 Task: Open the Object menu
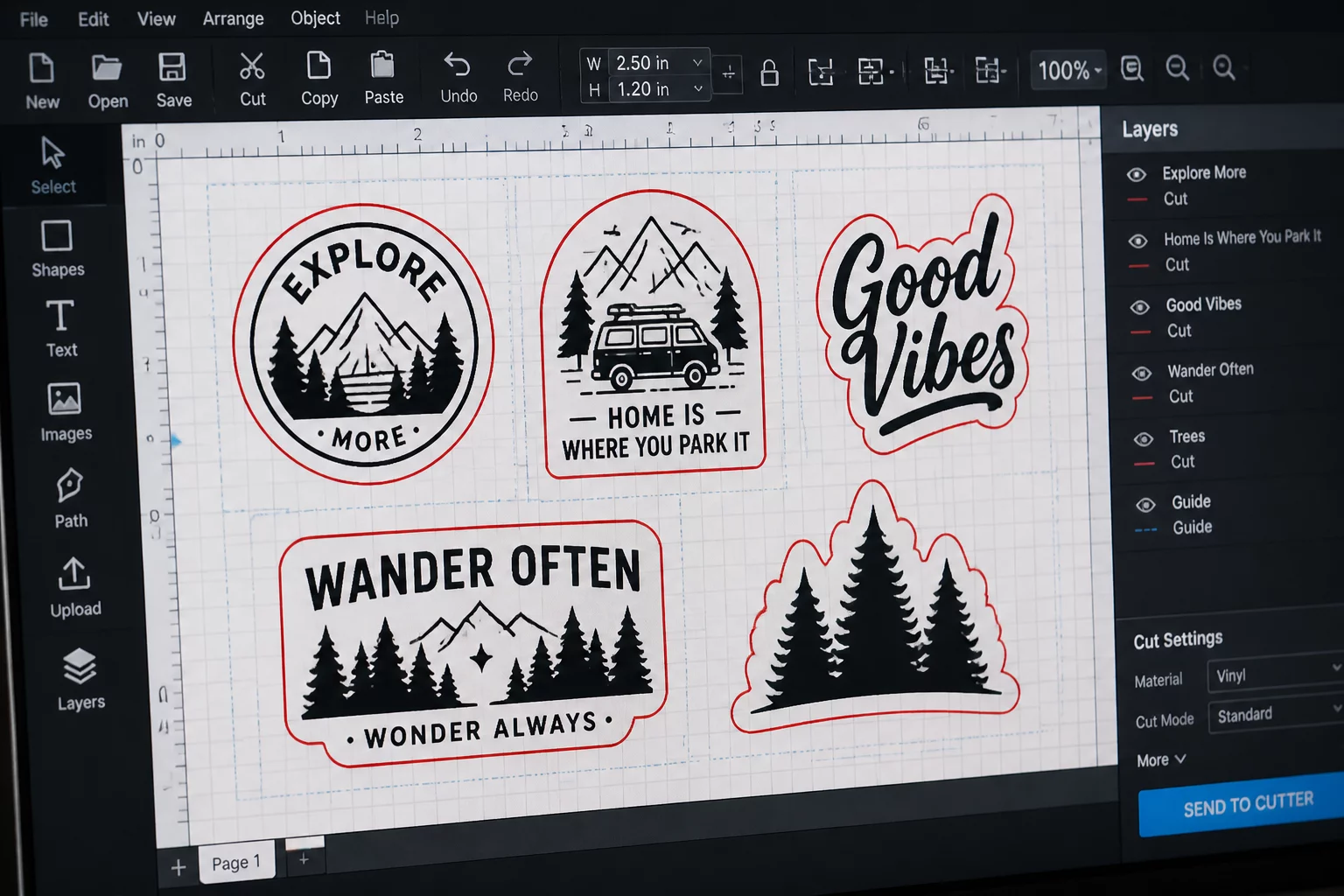pos(315,17)
